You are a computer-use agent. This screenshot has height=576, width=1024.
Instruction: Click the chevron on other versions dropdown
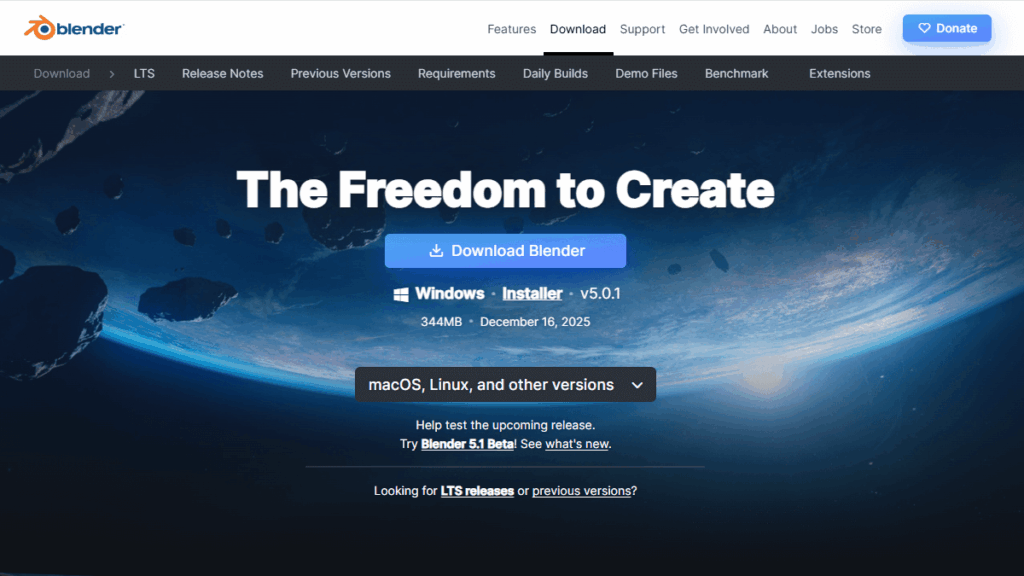637,385
